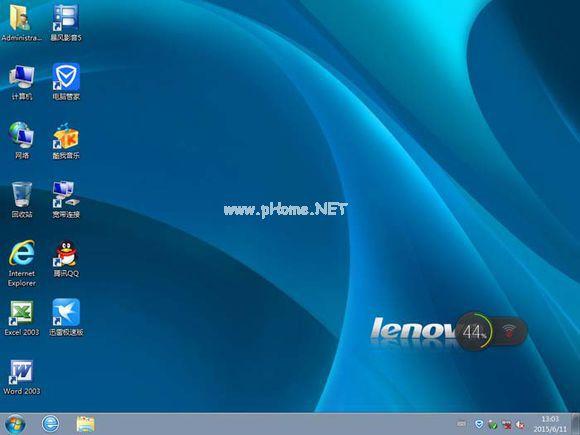Click the Show Desktop strip beside the clock
Viewport: 580px width, 435px height.
(x=575, y=424)
